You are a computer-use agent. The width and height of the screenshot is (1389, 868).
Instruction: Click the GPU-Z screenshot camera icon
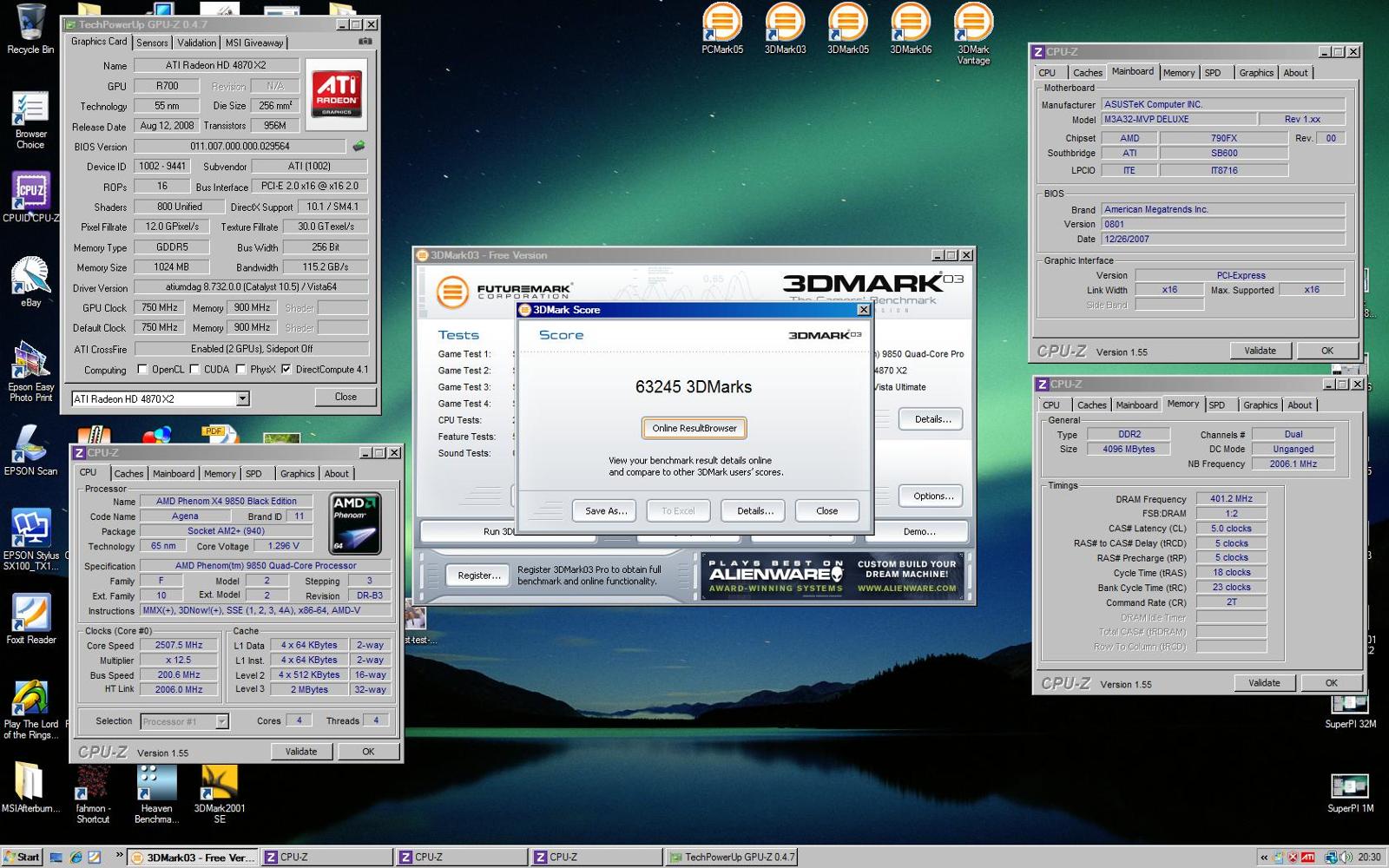[x=365, y=42]
